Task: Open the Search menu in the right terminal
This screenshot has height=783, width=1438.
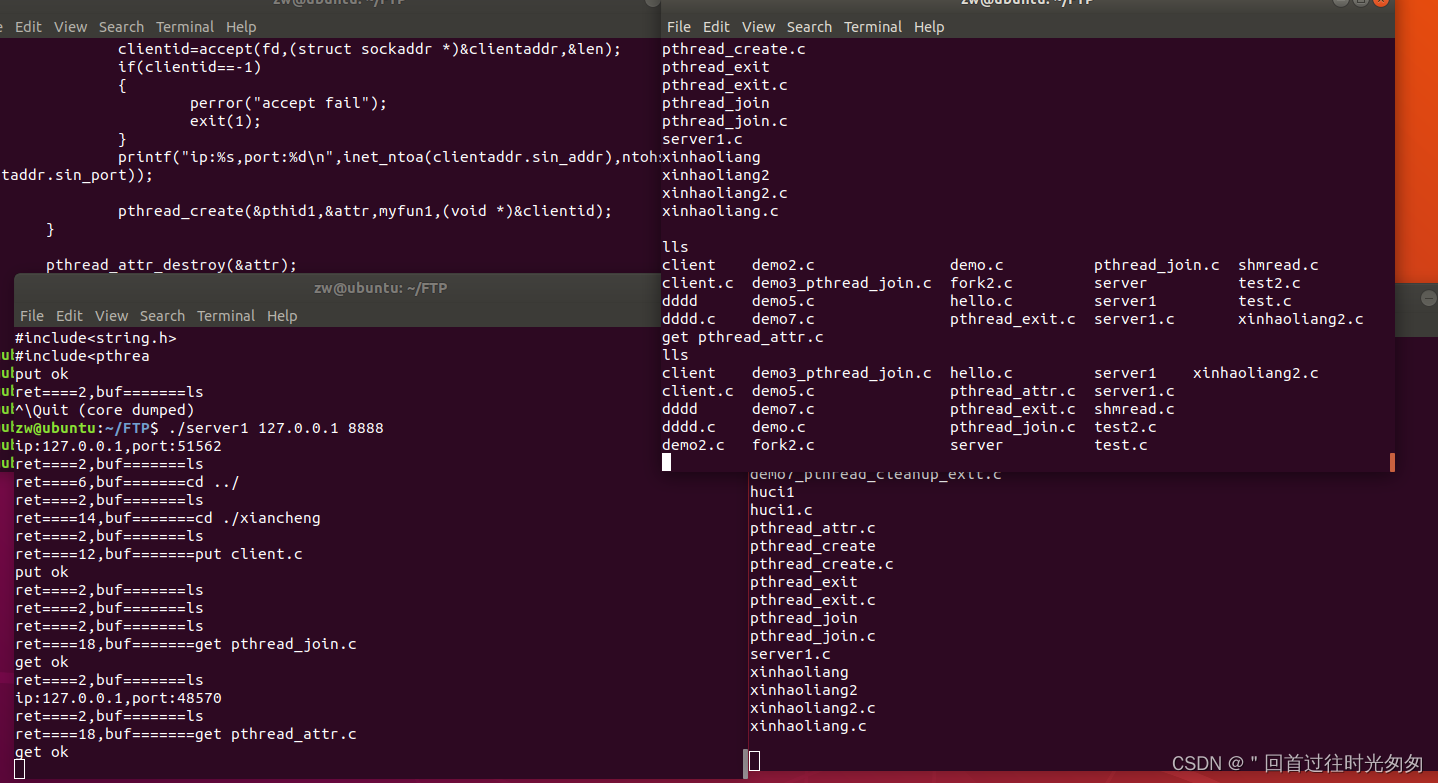Action: (x=809, y=26)
